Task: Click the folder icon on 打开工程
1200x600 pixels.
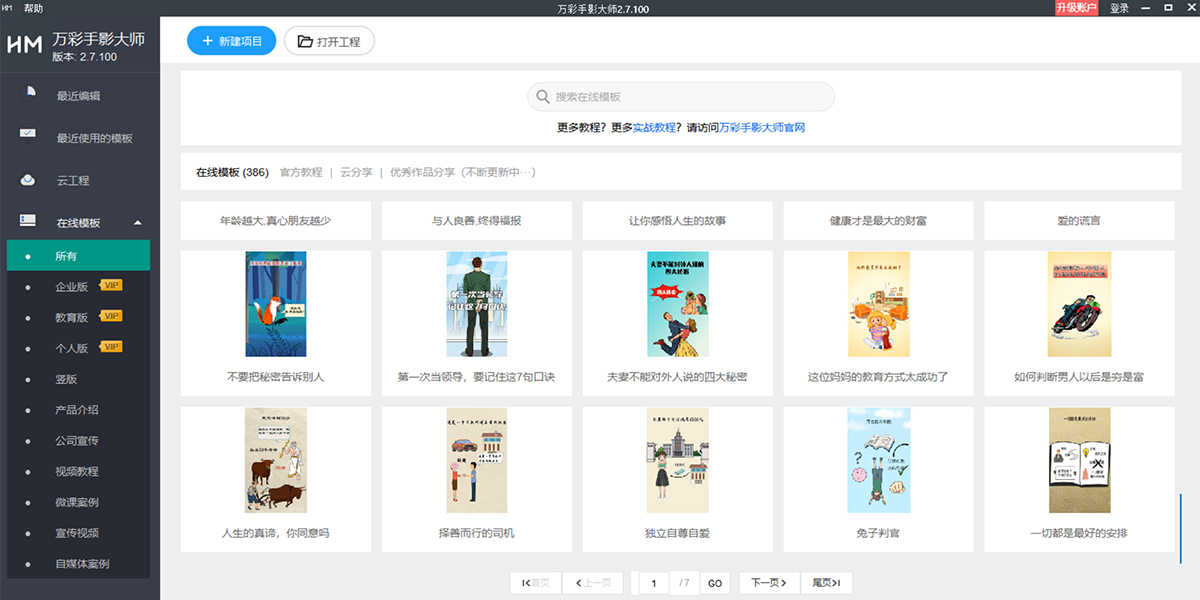Action: tap(303, 41)
